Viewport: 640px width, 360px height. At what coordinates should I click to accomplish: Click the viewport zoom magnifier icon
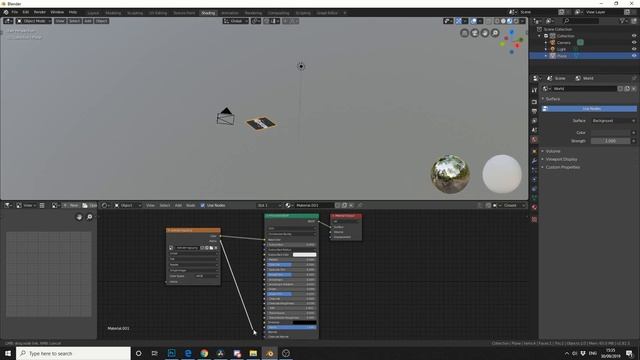(495, 33)
